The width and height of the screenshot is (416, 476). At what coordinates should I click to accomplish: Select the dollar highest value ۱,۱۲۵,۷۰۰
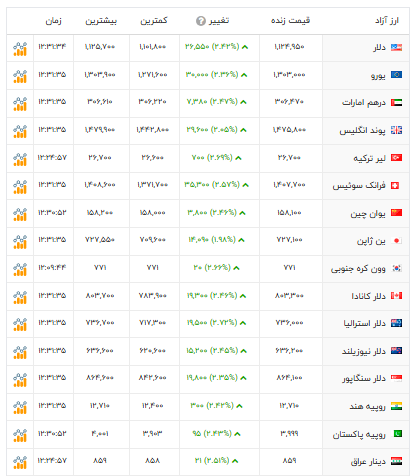(100, 47)
